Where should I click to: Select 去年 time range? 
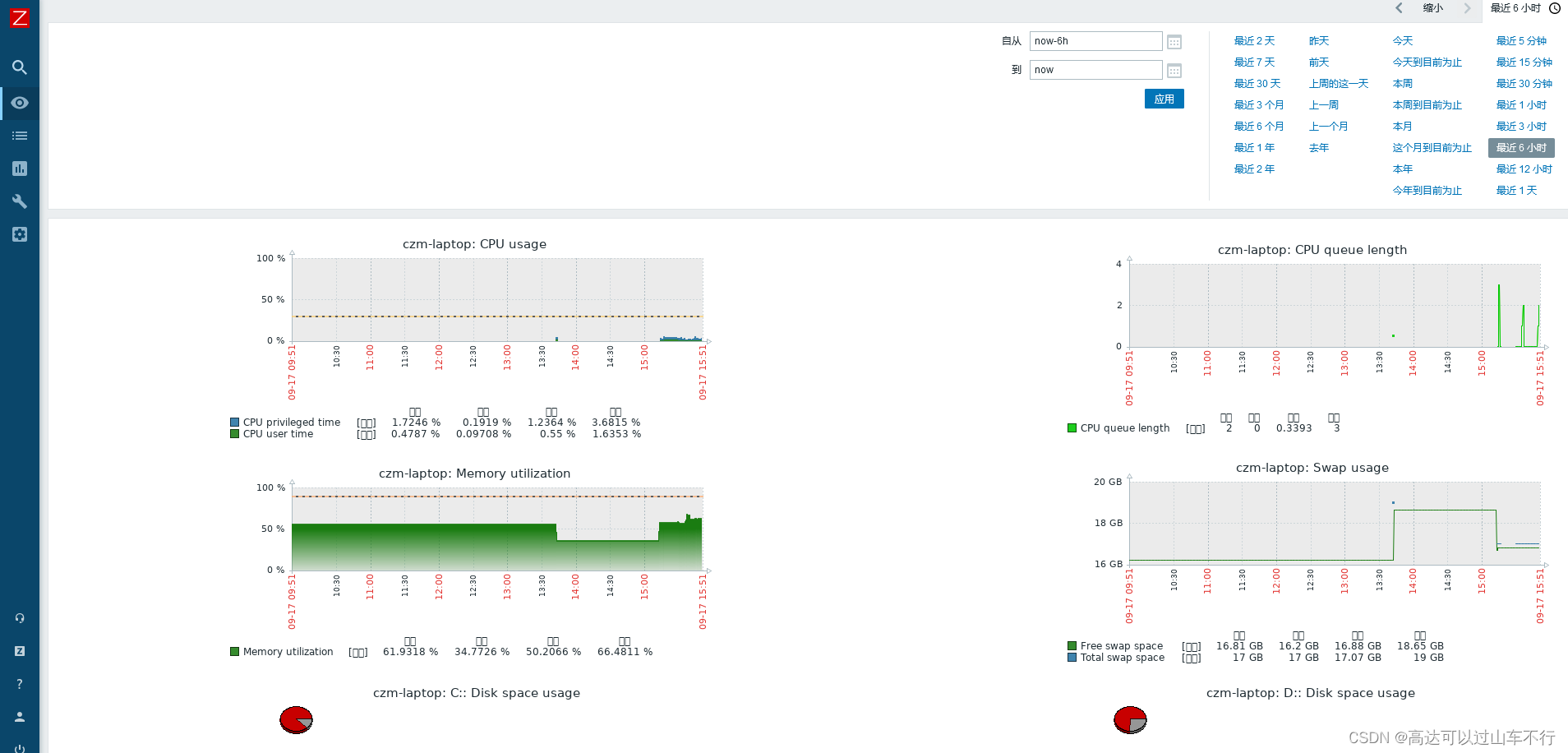[1319, 148]
